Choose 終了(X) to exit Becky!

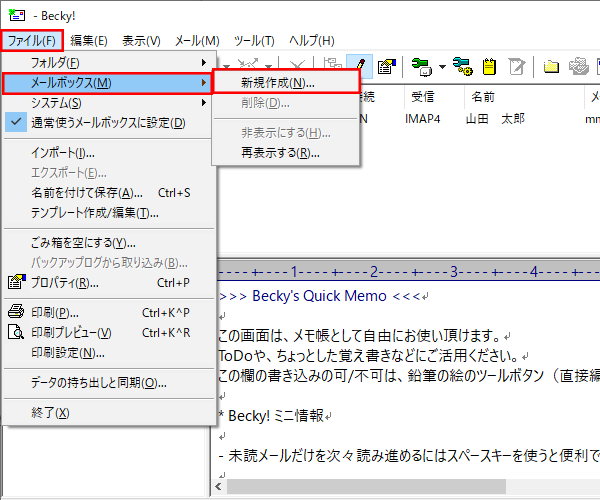click(108, 412)
